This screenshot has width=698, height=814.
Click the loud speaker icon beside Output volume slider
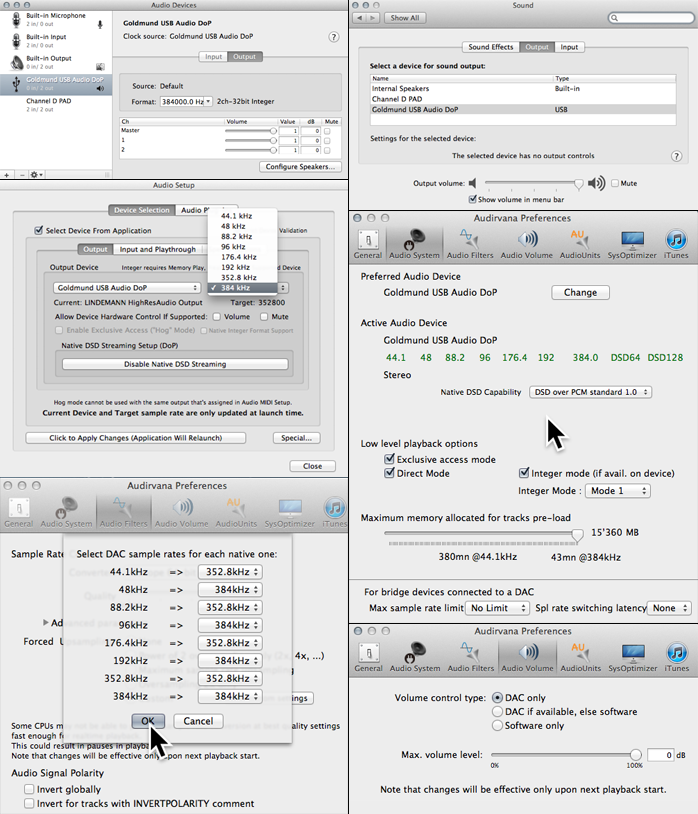click(597, 183)
